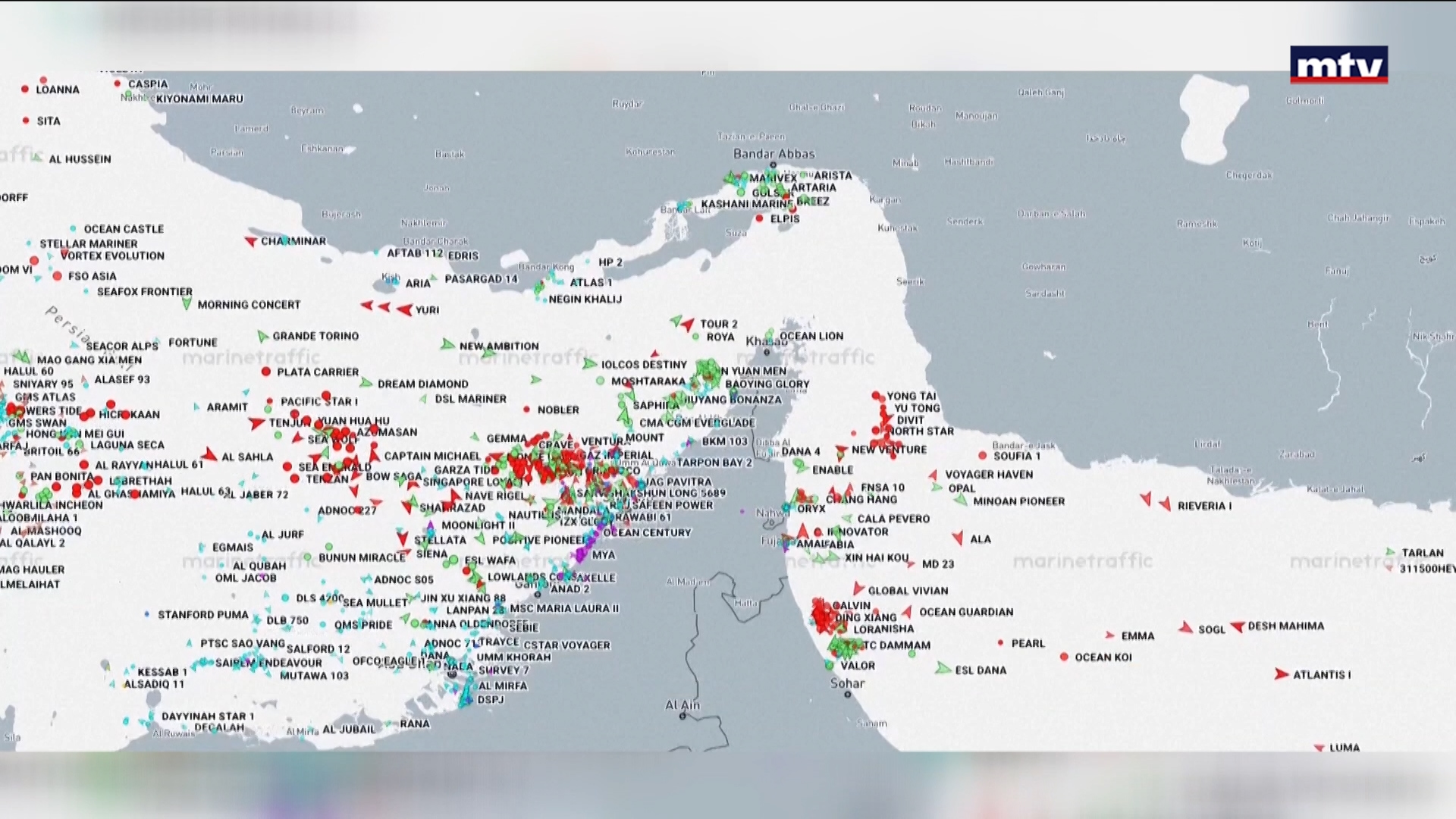Click the red arrow next to CHARMINAR
This screenshot has width=1456, height=819.
pos(250,241)
